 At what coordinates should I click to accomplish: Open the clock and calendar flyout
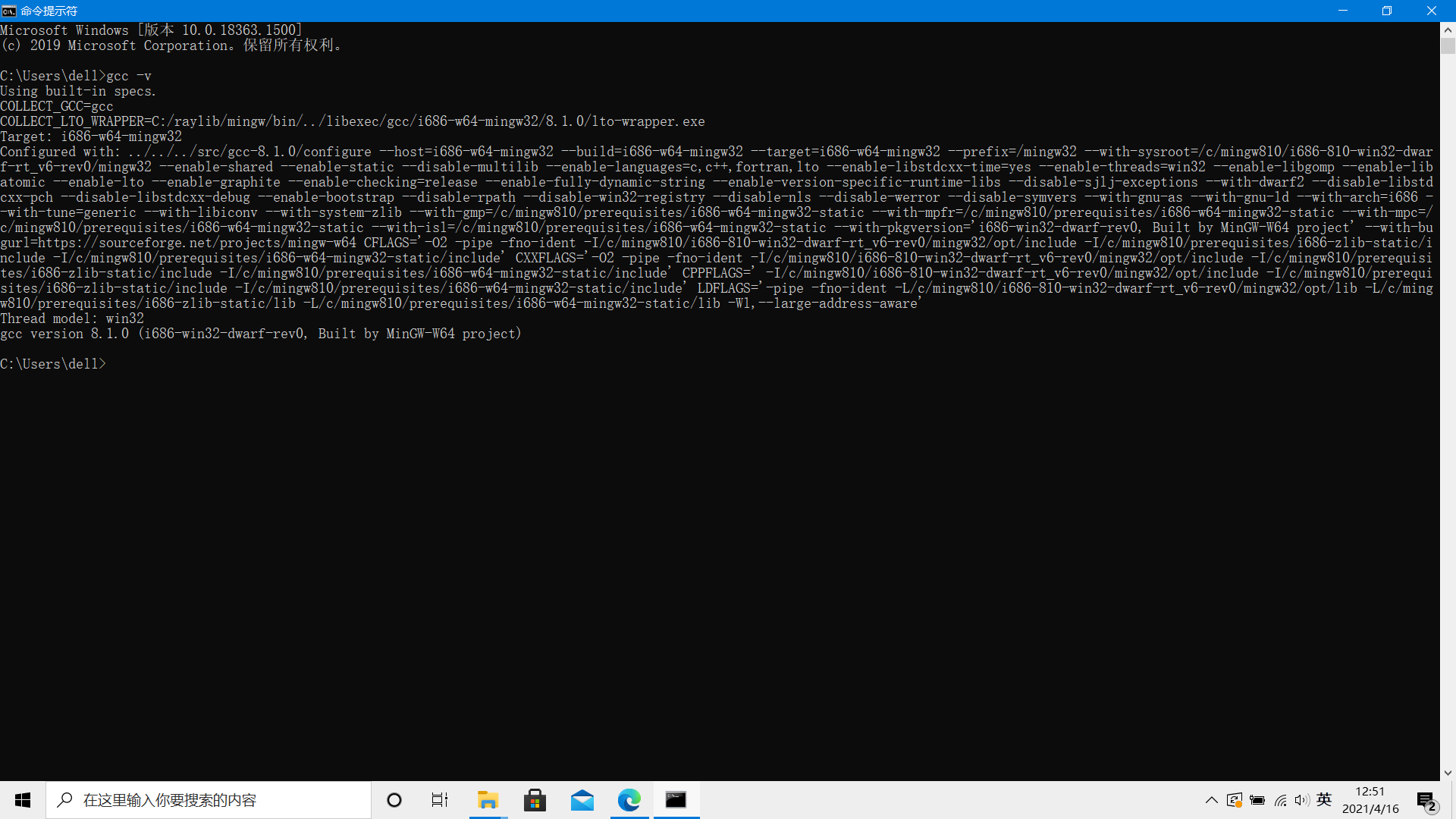[x=1370, y=800]
